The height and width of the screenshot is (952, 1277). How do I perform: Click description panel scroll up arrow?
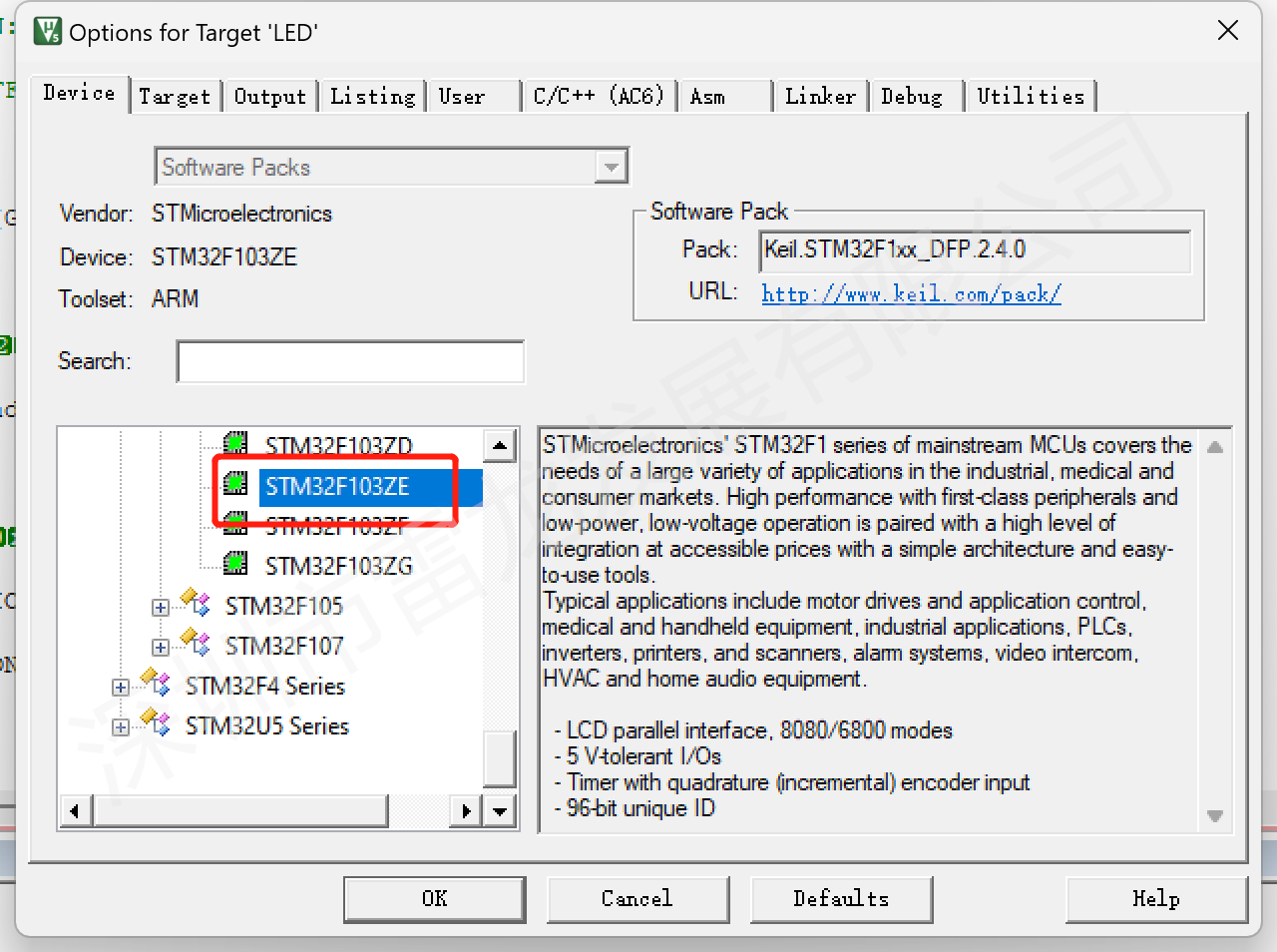pyautogui.click(x=1215, y=447)
